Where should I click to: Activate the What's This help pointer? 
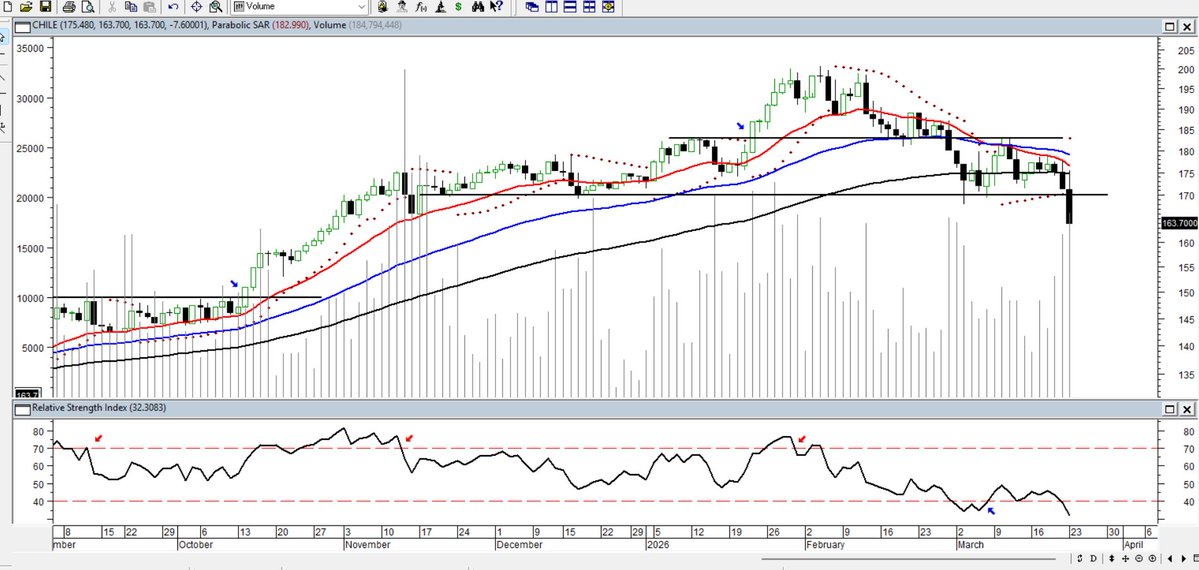496,7
